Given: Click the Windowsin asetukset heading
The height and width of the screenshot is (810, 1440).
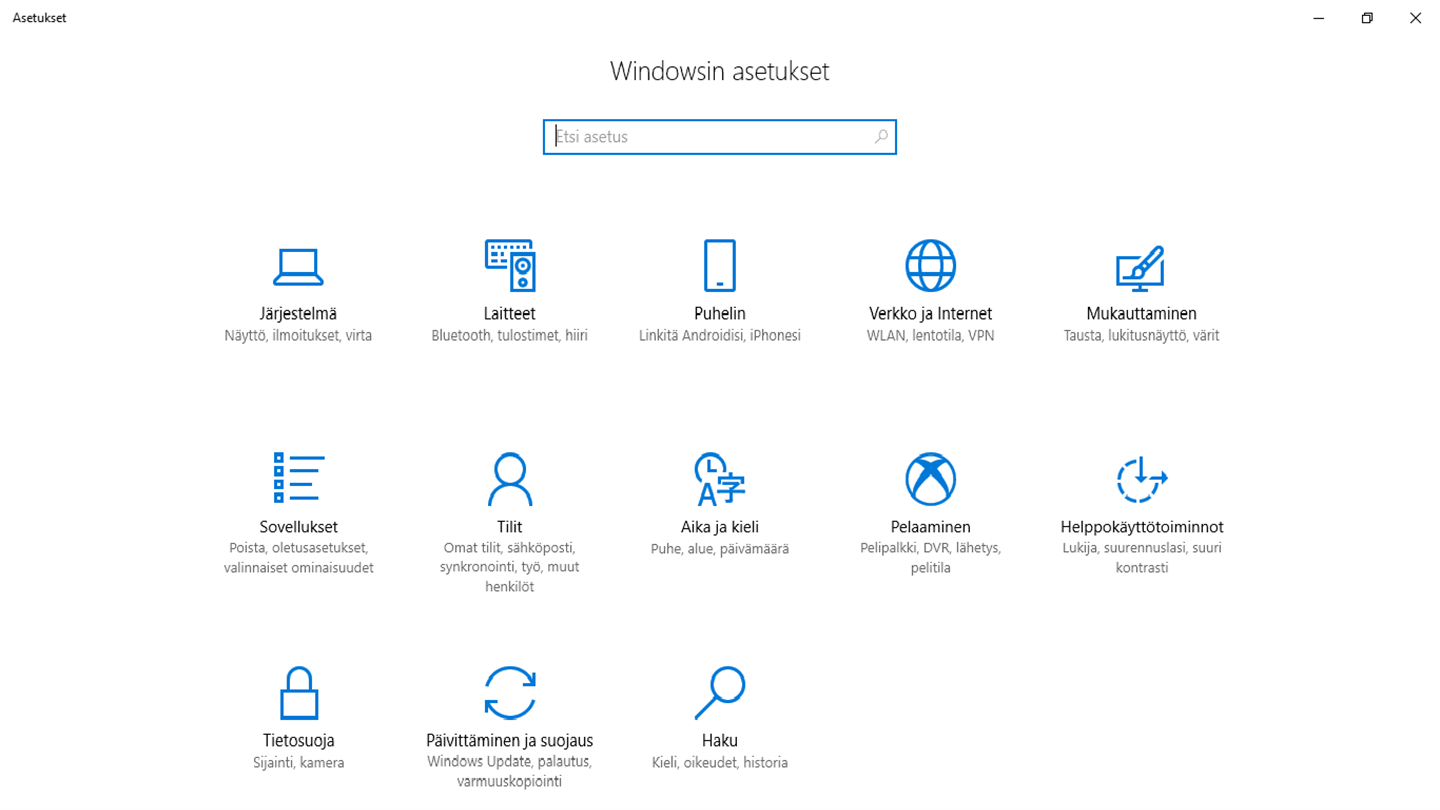Looking at the screenshot, I should 720,71.
